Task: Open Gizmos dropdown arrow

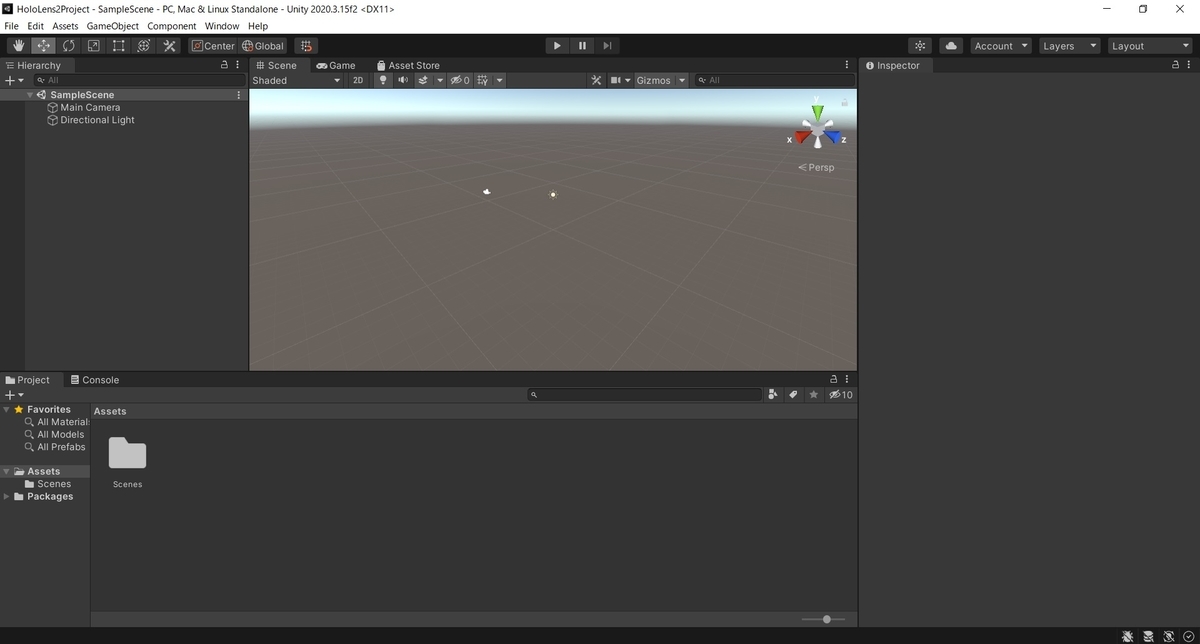Action: pos(683,80)
